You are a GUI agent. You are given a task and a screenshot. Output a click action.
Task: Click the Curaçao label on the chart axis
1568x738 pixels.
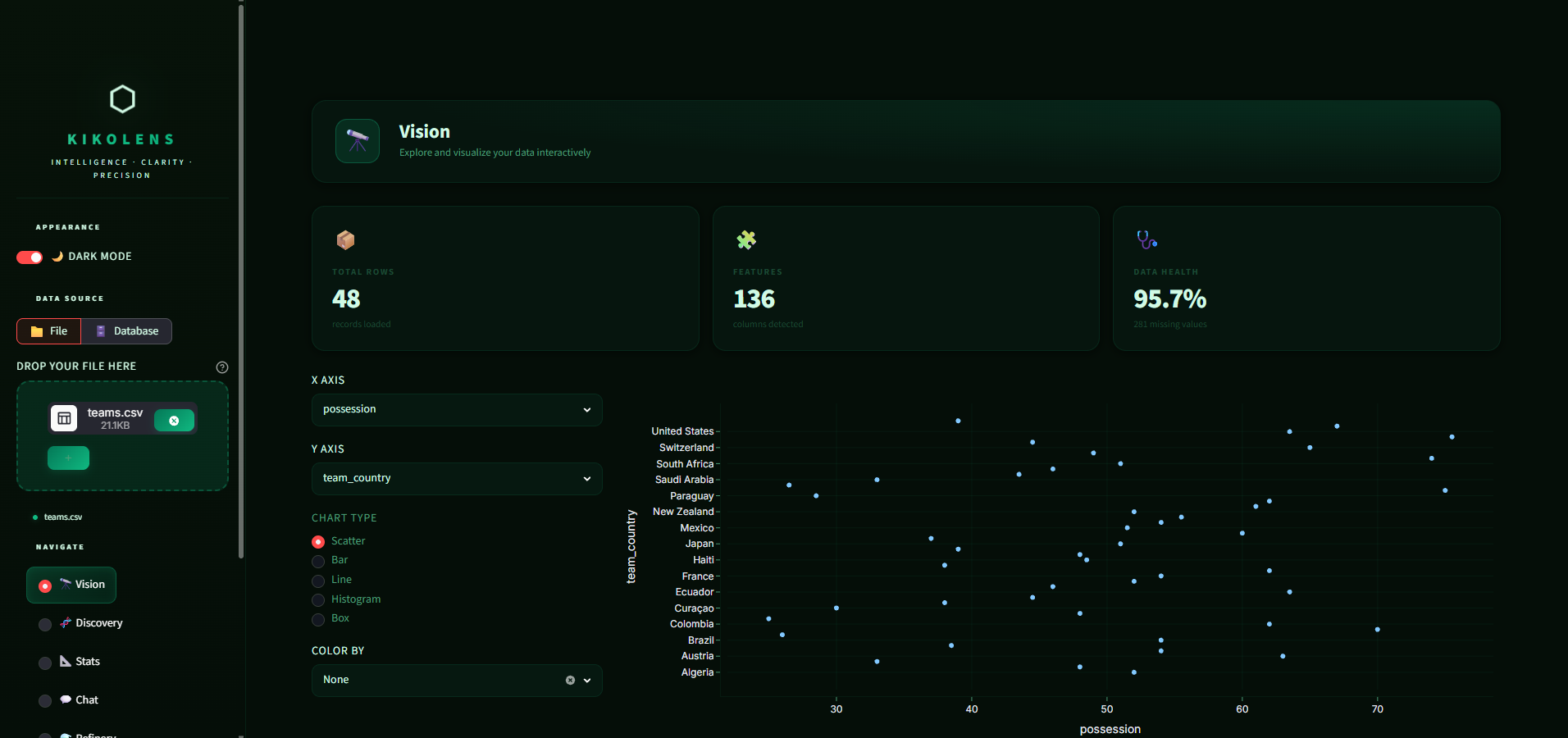coord(694,608)
